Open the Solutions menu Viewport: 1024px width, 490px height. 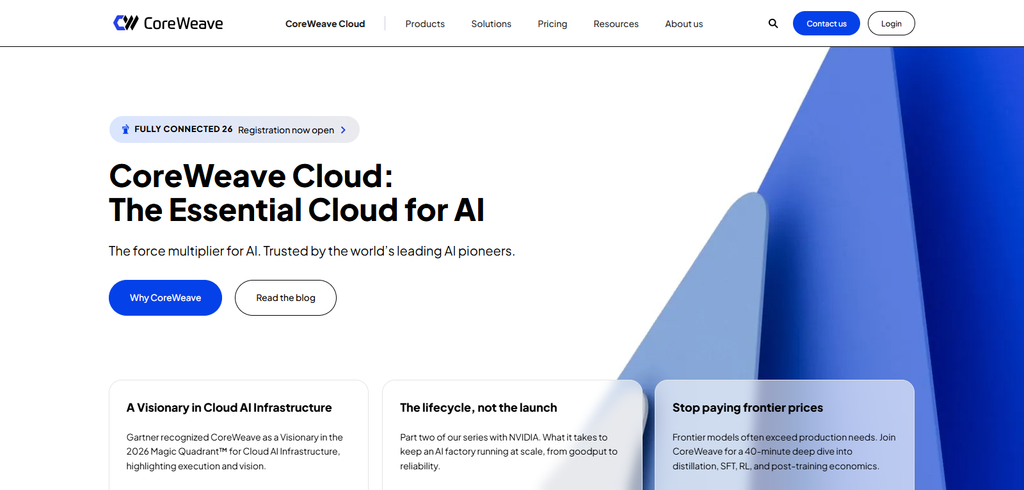click(491, 24)
